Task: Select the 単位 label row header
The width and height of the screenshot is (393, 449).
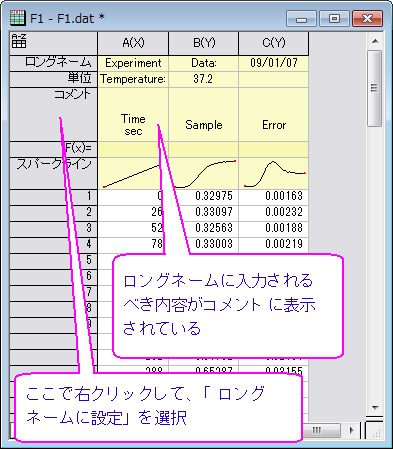Action: (54, 79)
